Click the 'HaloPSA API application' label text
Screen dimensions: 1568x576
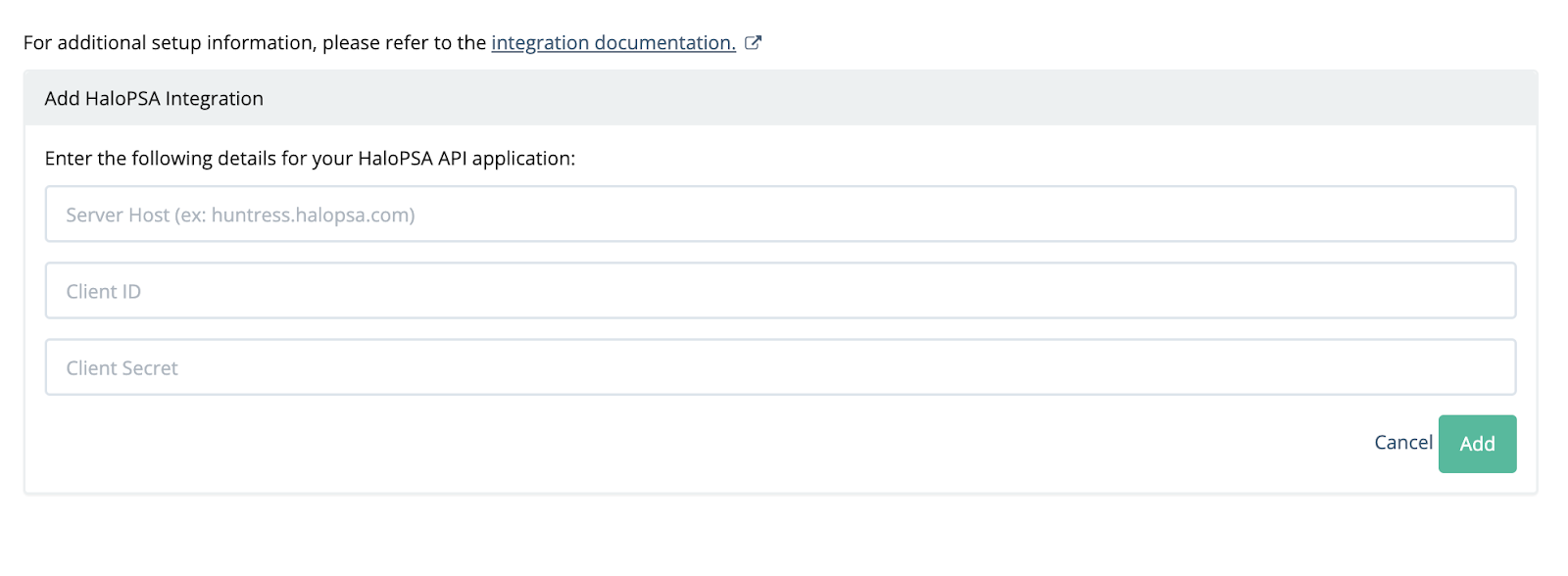tap(466, 159)
